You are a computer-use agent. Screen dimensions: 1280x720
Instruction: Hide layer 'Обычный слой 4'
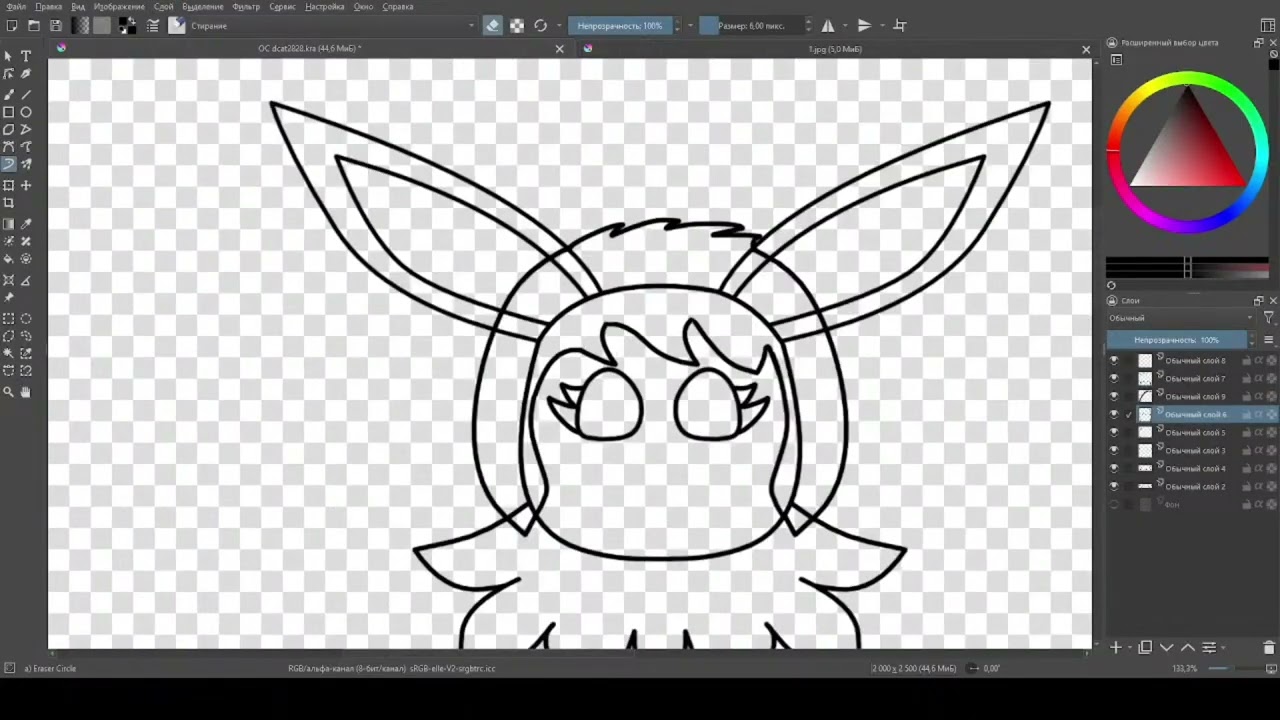[1114, 469]
